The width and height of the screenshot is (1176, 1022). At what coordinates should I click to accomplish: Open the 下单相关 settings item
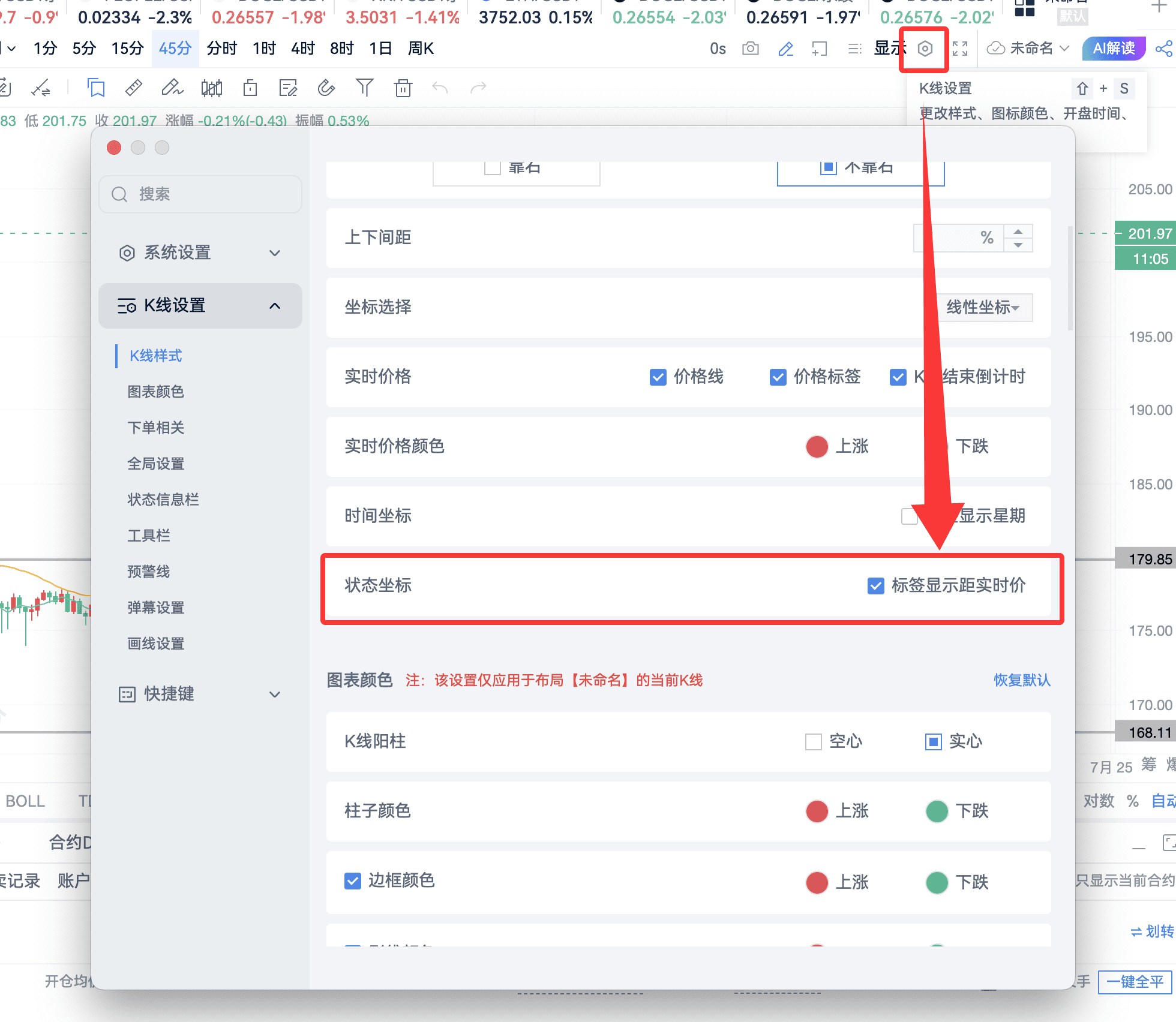coord(155,428)
